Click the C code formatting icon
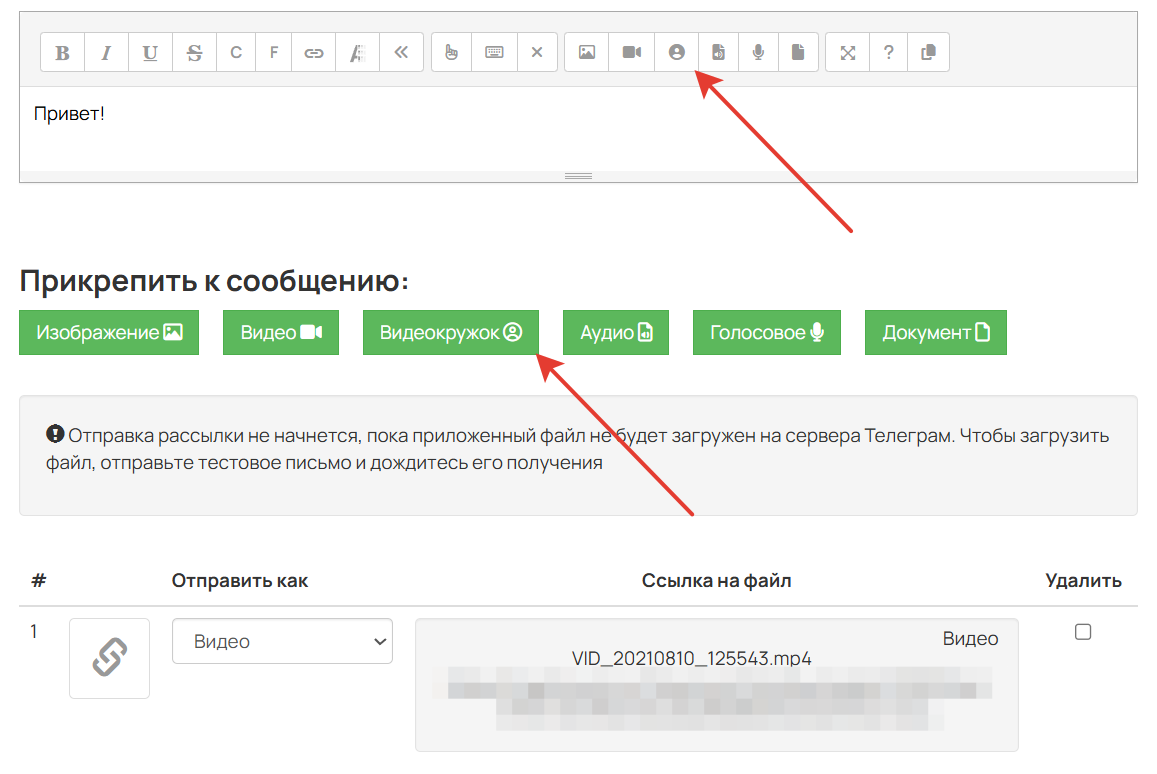Screen dimensions: 1157x774 (236, 52)
